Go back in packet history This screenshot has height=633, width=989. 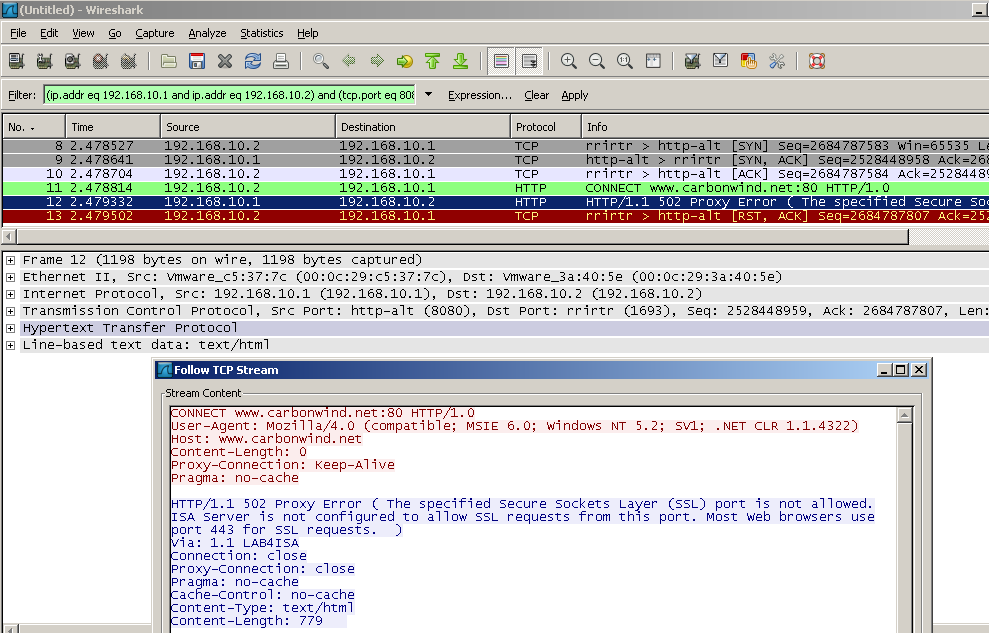pos(349,61)
